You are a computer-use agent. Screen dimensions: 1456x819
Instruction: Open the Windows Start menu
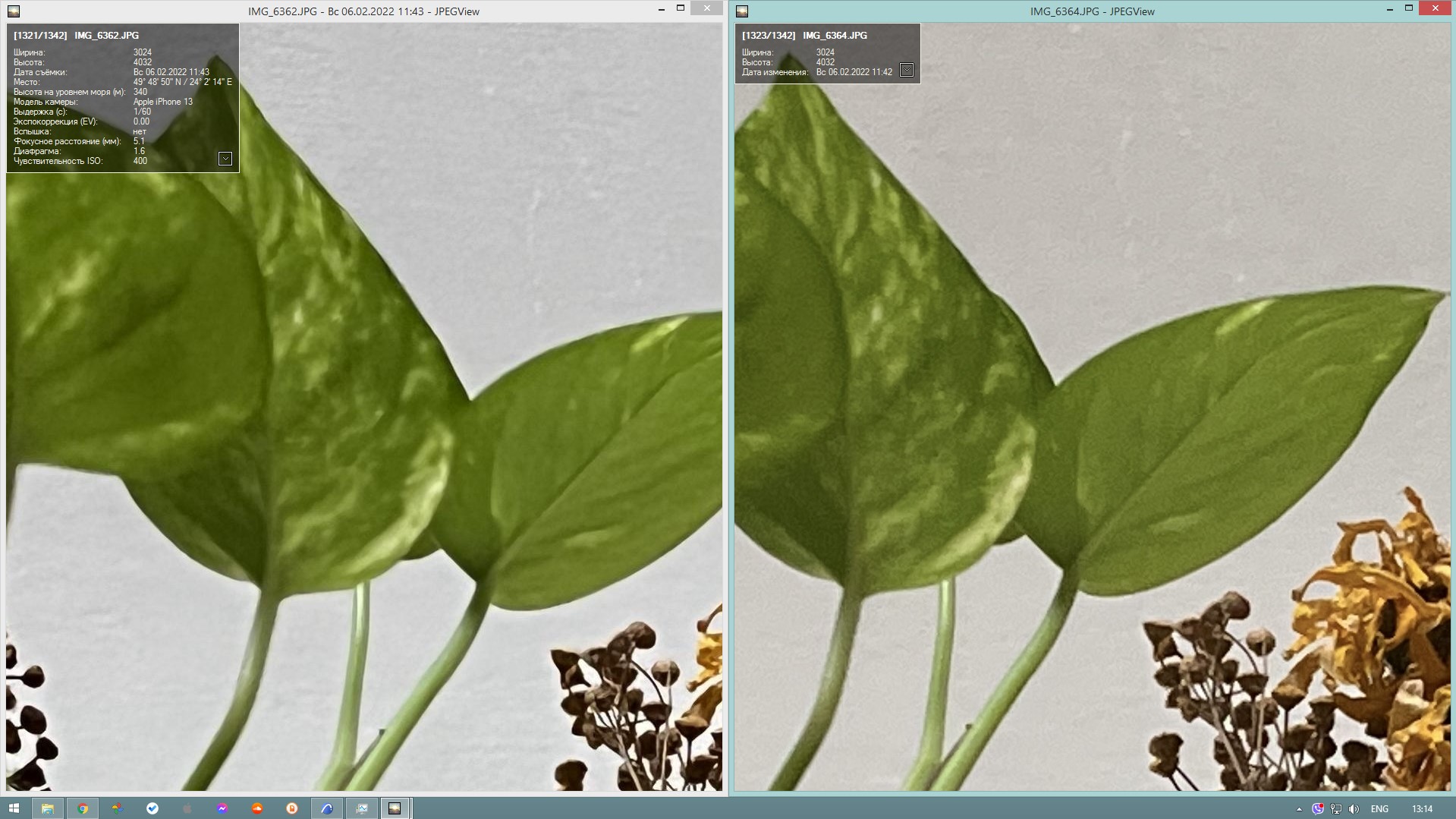[14, 808]
